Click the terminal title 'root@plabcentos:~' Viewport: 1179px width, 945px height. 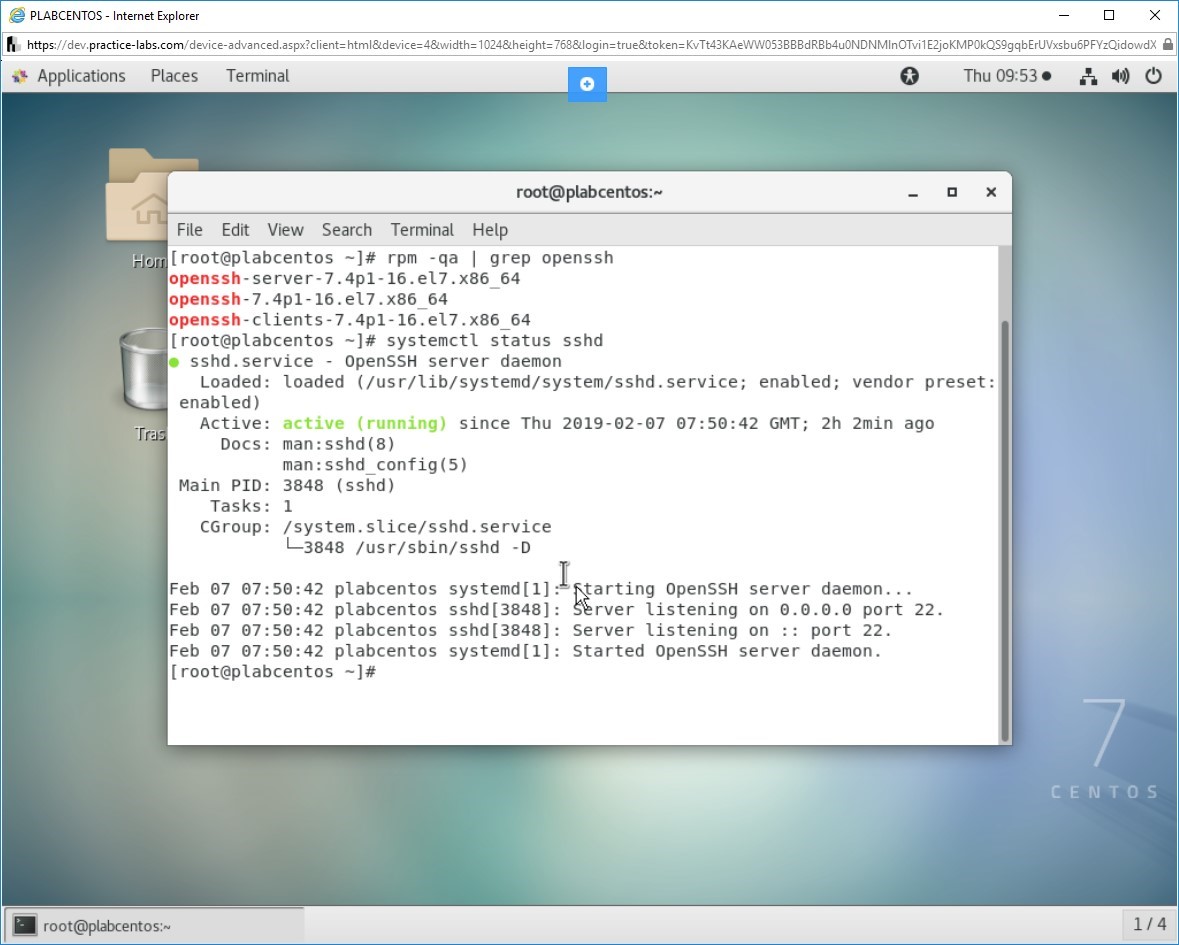[x=590, y=192]
